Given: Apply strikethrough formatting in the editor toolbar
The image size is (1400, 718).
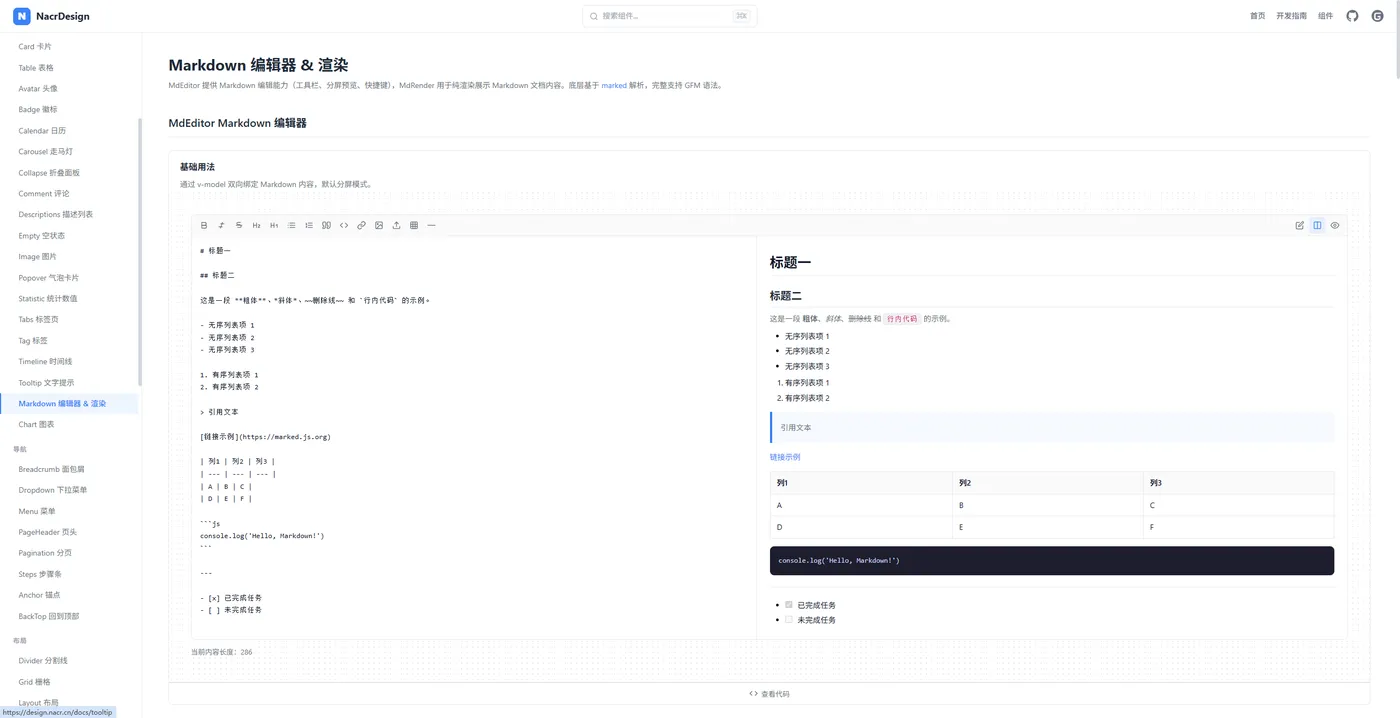Looking at the screenshot, I should [239, 225].
